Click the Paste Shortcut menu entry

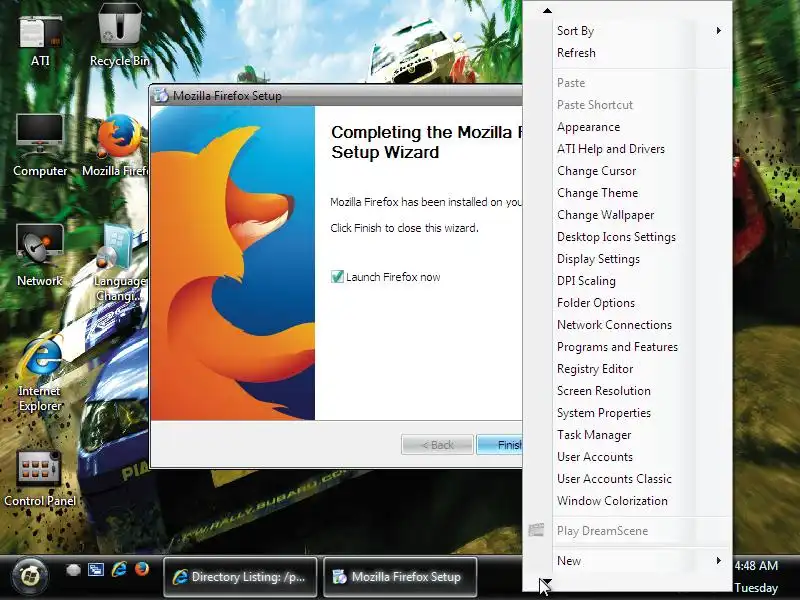tap(627, 105)
